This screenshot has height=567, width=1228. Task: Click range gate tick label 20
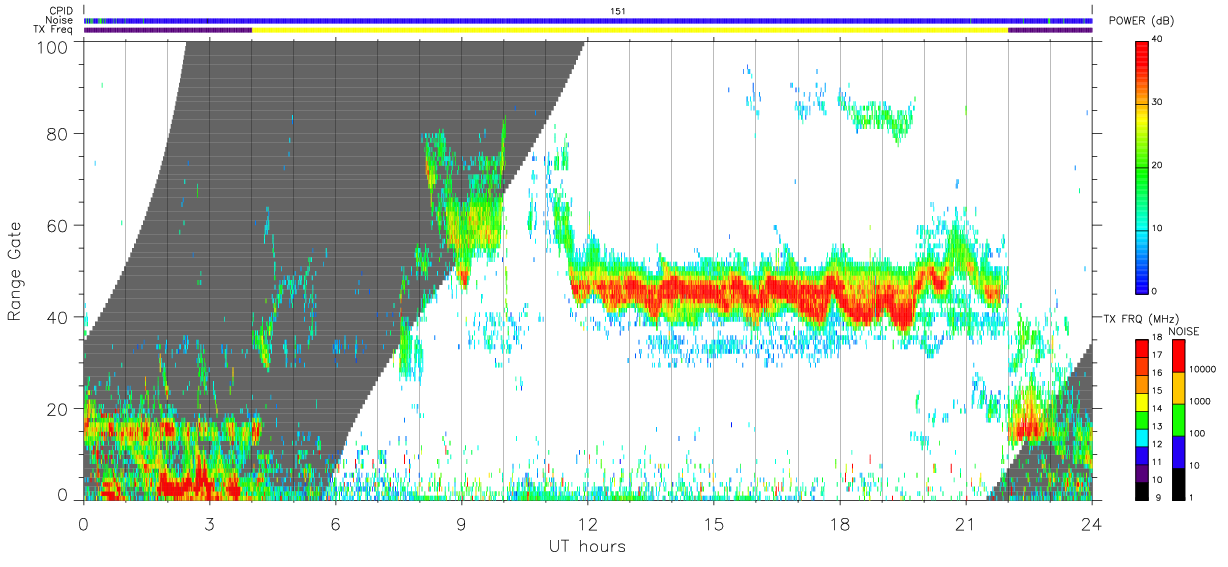click(x=57, y=409)
